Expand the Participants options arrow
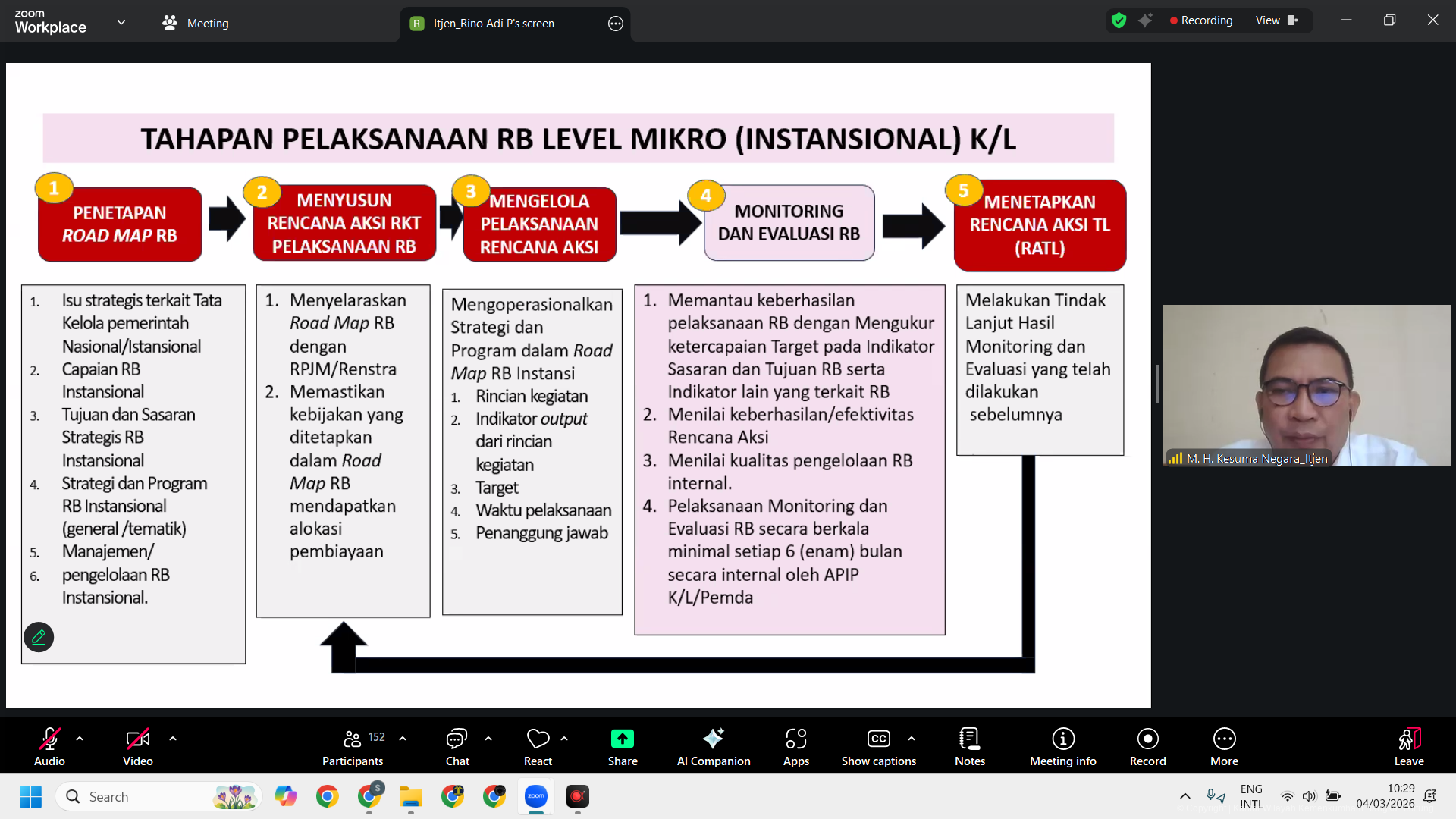 [403, 738]
